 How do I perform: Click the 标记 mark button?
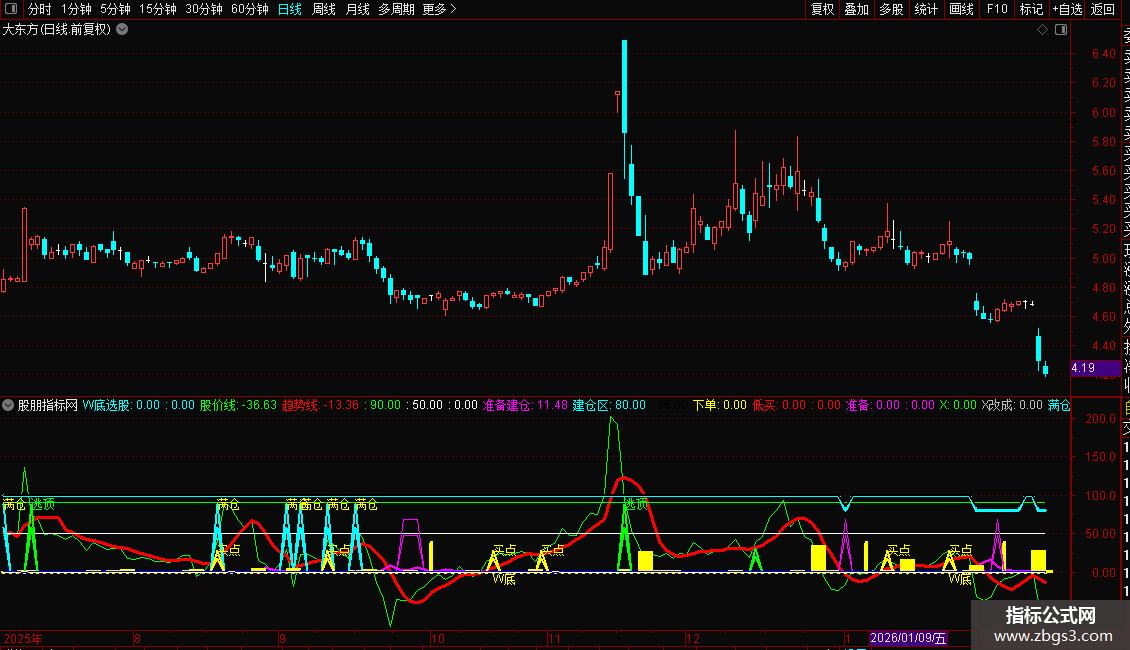coord(1031,9)
